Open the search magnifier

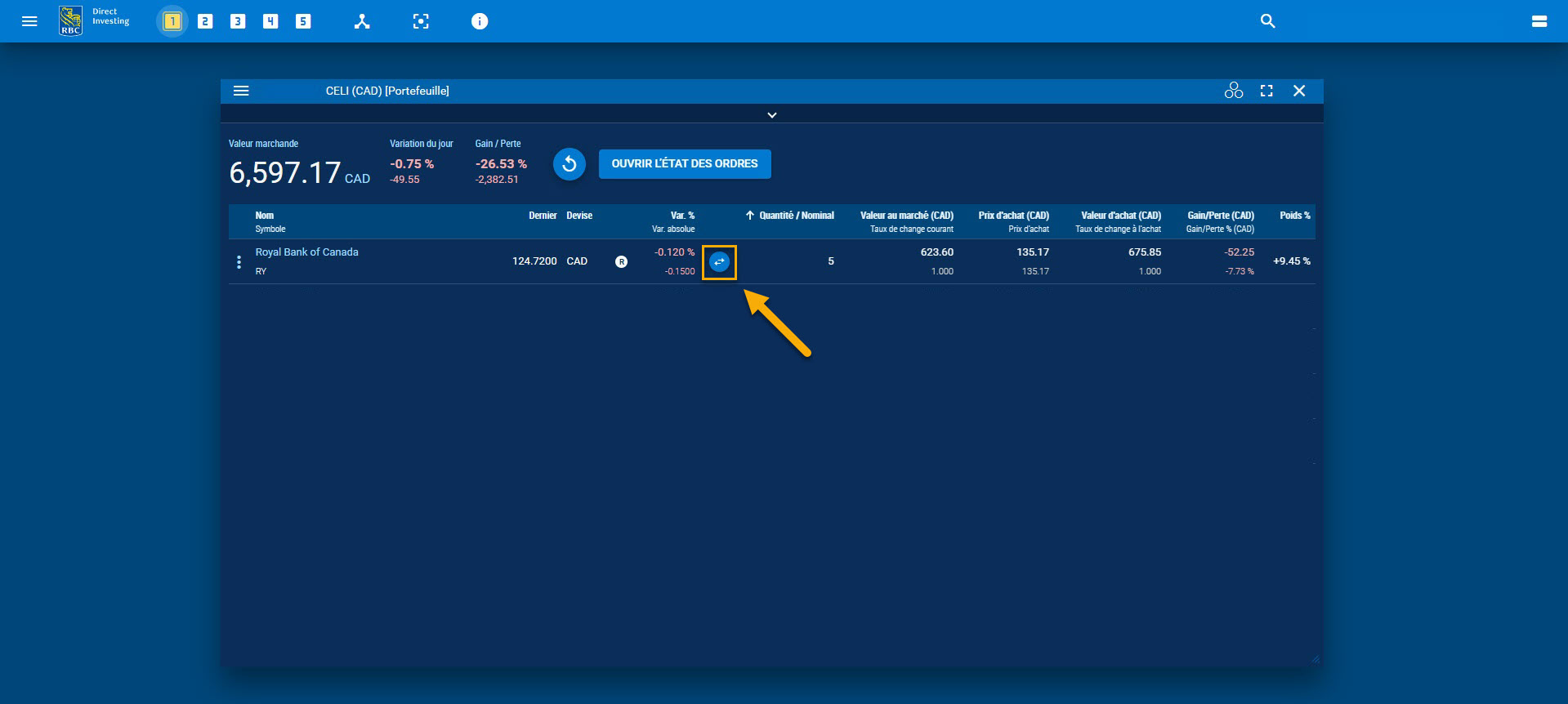tap(1267, 21)
